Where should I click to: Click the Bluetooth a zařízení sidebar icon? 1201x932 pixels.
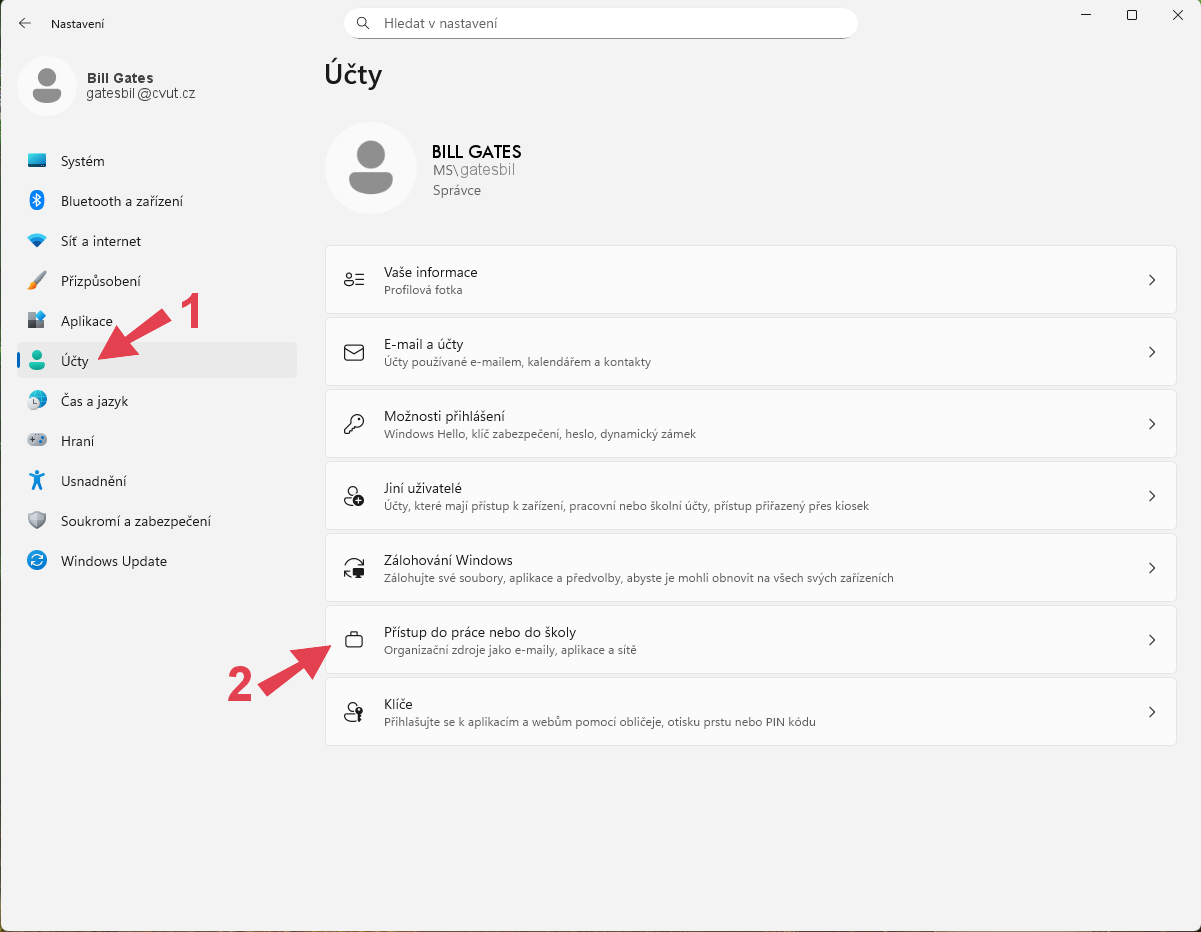pos(37,201)
